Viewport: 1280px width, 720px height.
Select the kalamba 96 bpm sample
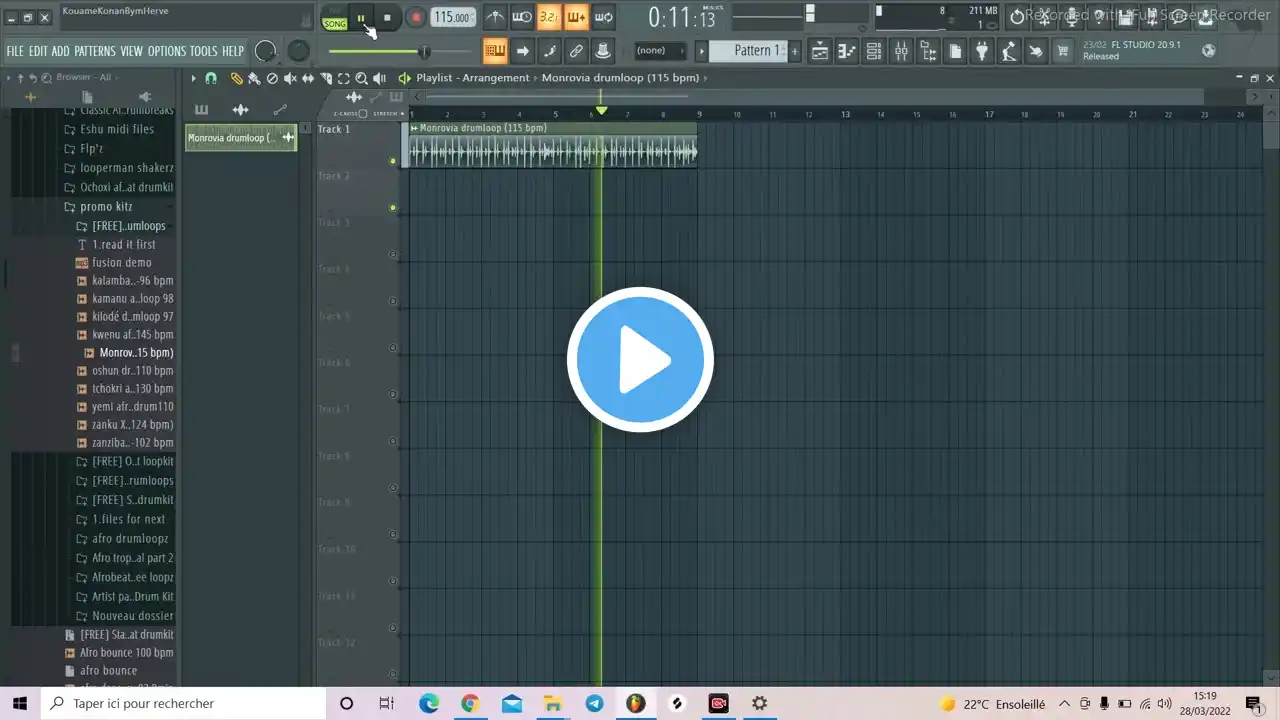tap(125, 281)
